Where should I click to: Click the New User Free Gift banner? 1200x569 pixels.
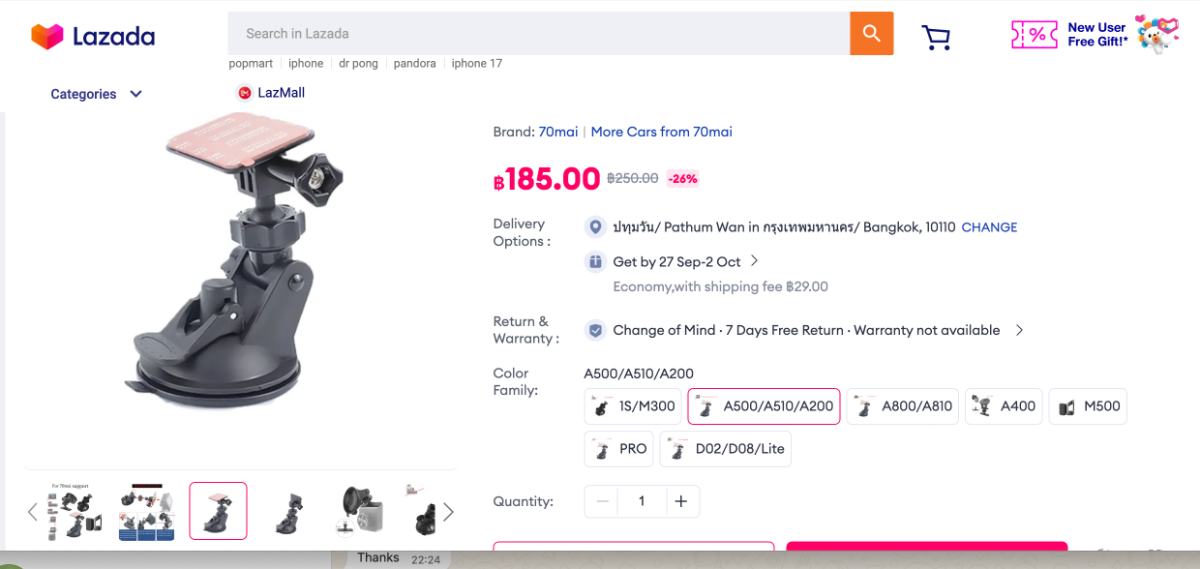coord(1094,34)
